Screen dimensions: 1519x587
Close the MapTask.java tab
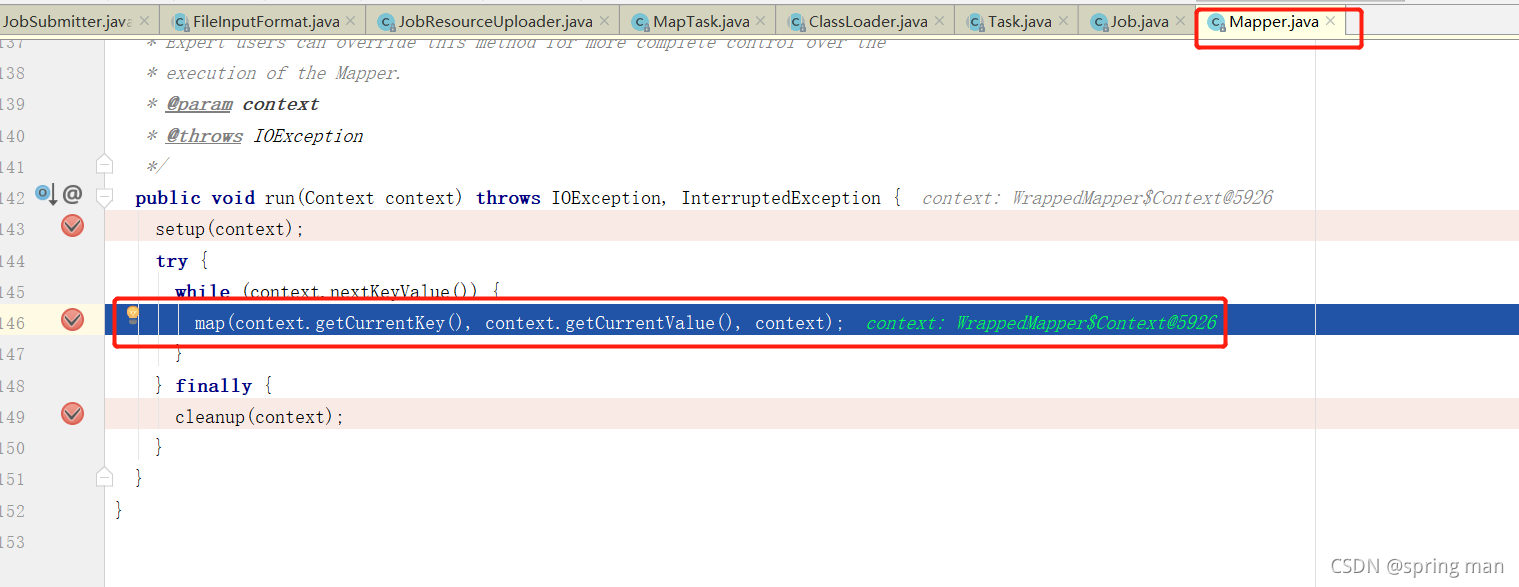pyautogui.click(x=761, y=21)
